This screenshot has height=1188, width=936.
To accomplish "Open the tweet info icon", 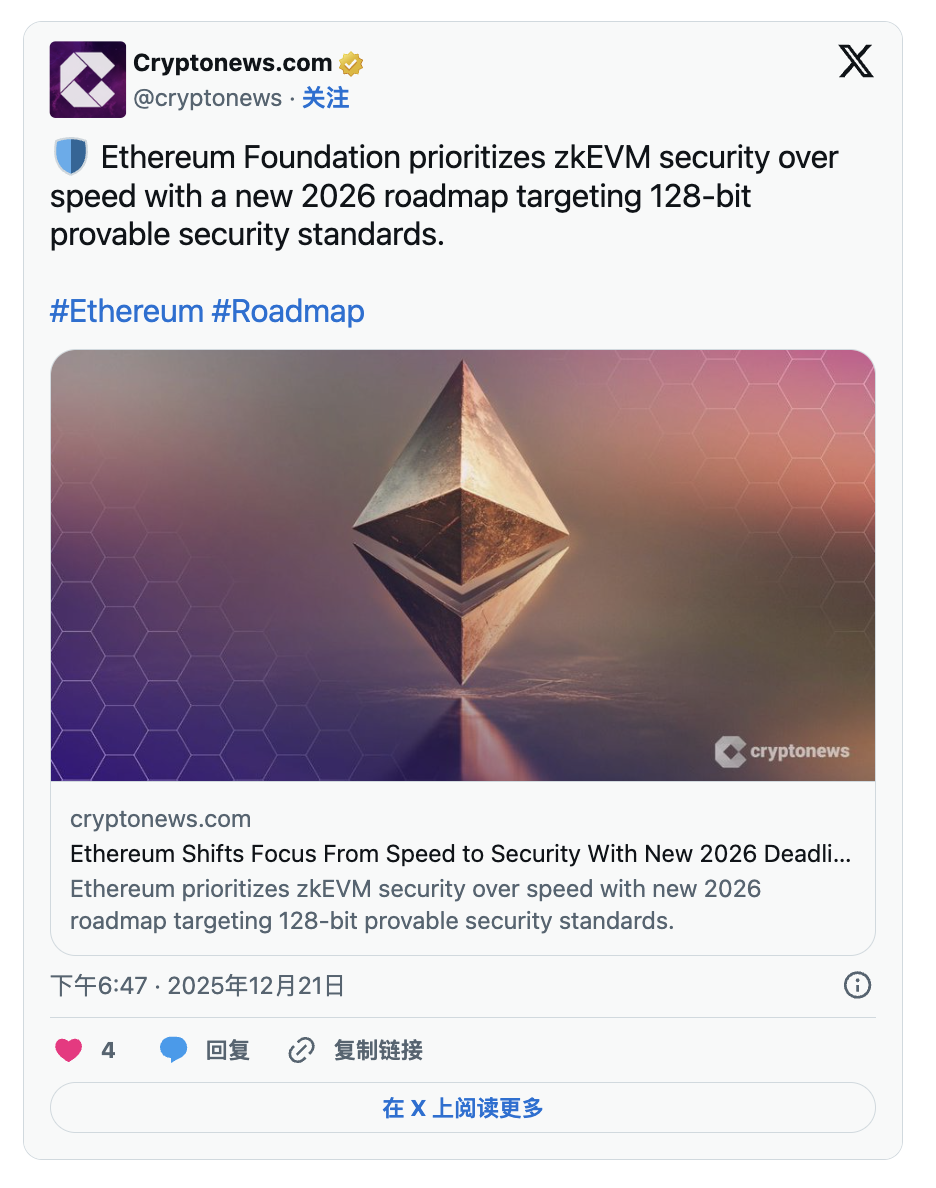I will click(x=857, y=986).
